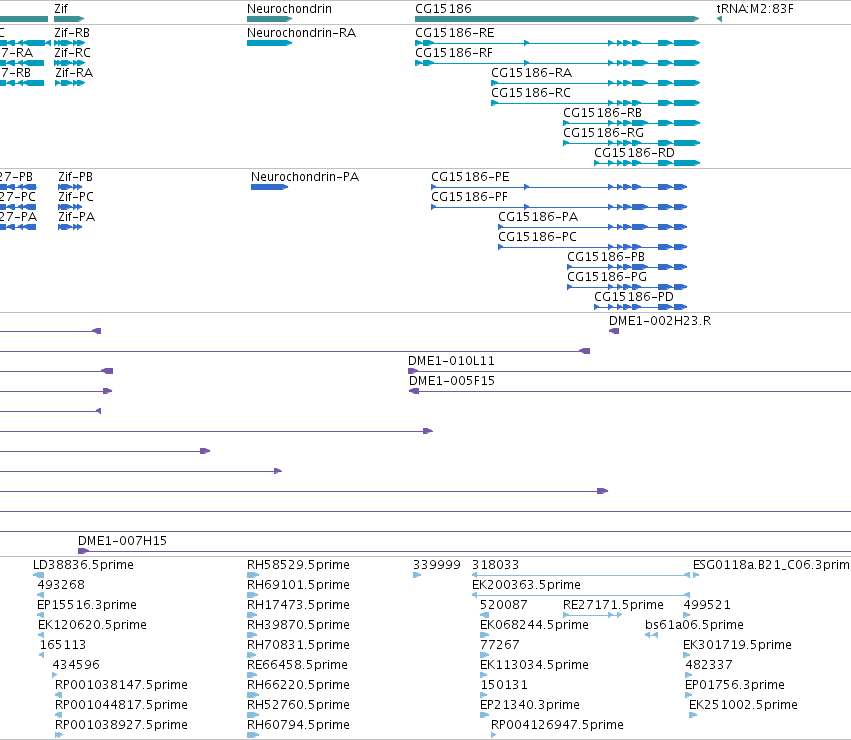This screenshot has width=851, height=740.
Task: Select protein CG15186-PE
Action: click(470, 176)
